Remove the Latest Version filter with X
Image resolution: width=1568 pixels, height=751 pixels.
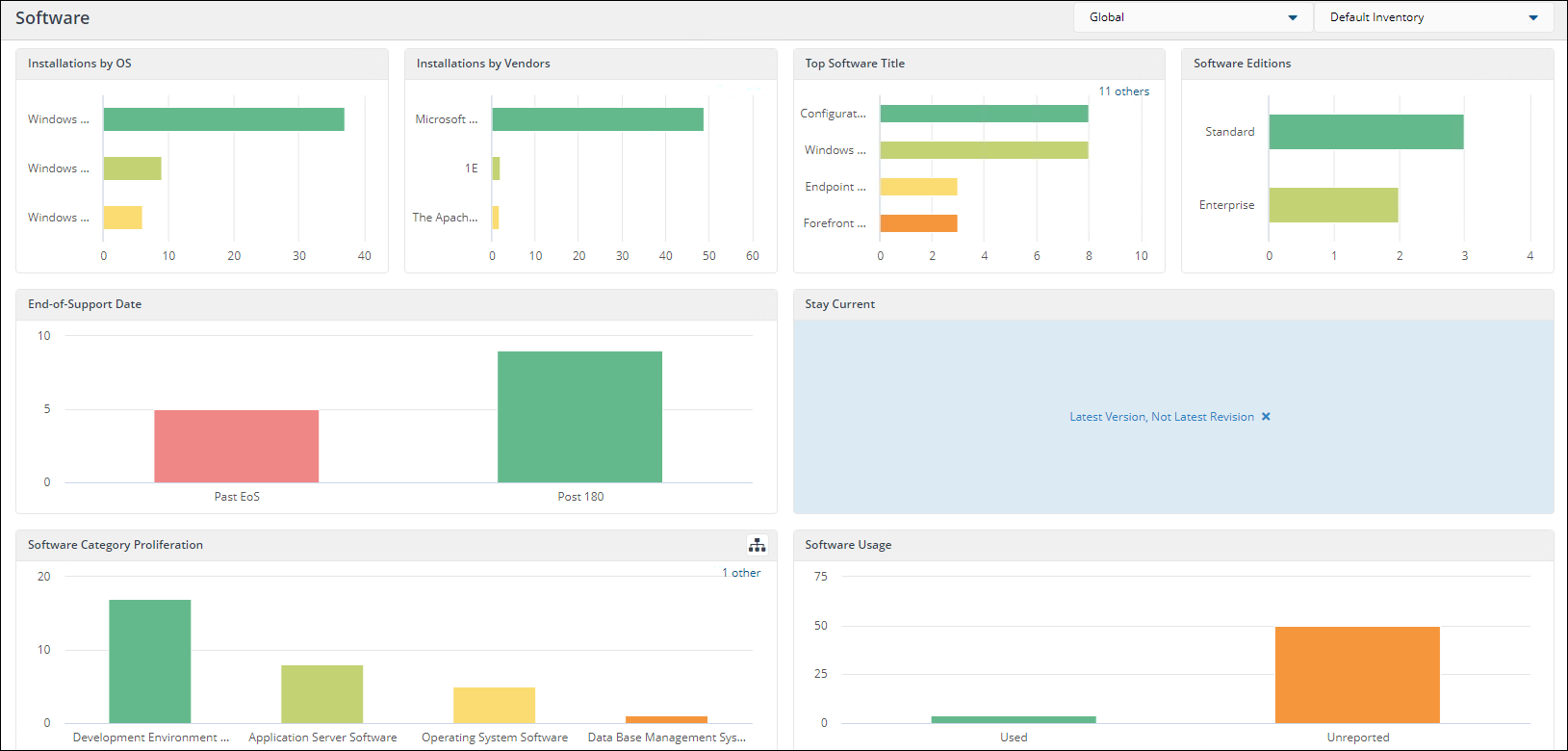click(1266, 417)
